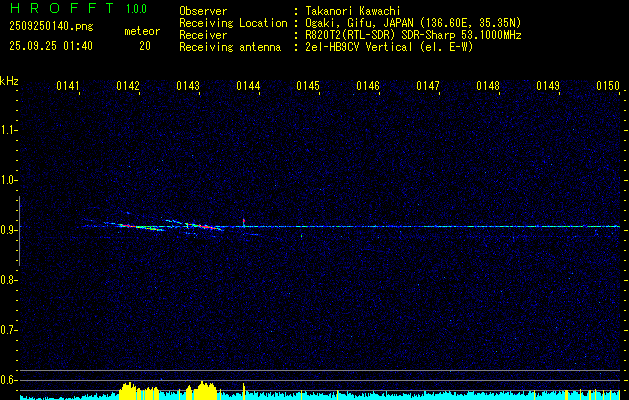Click the Receiving antenna field label
The width and height of the screenshot is (629, 400).
pyautogui.click(x=230, y=47)
